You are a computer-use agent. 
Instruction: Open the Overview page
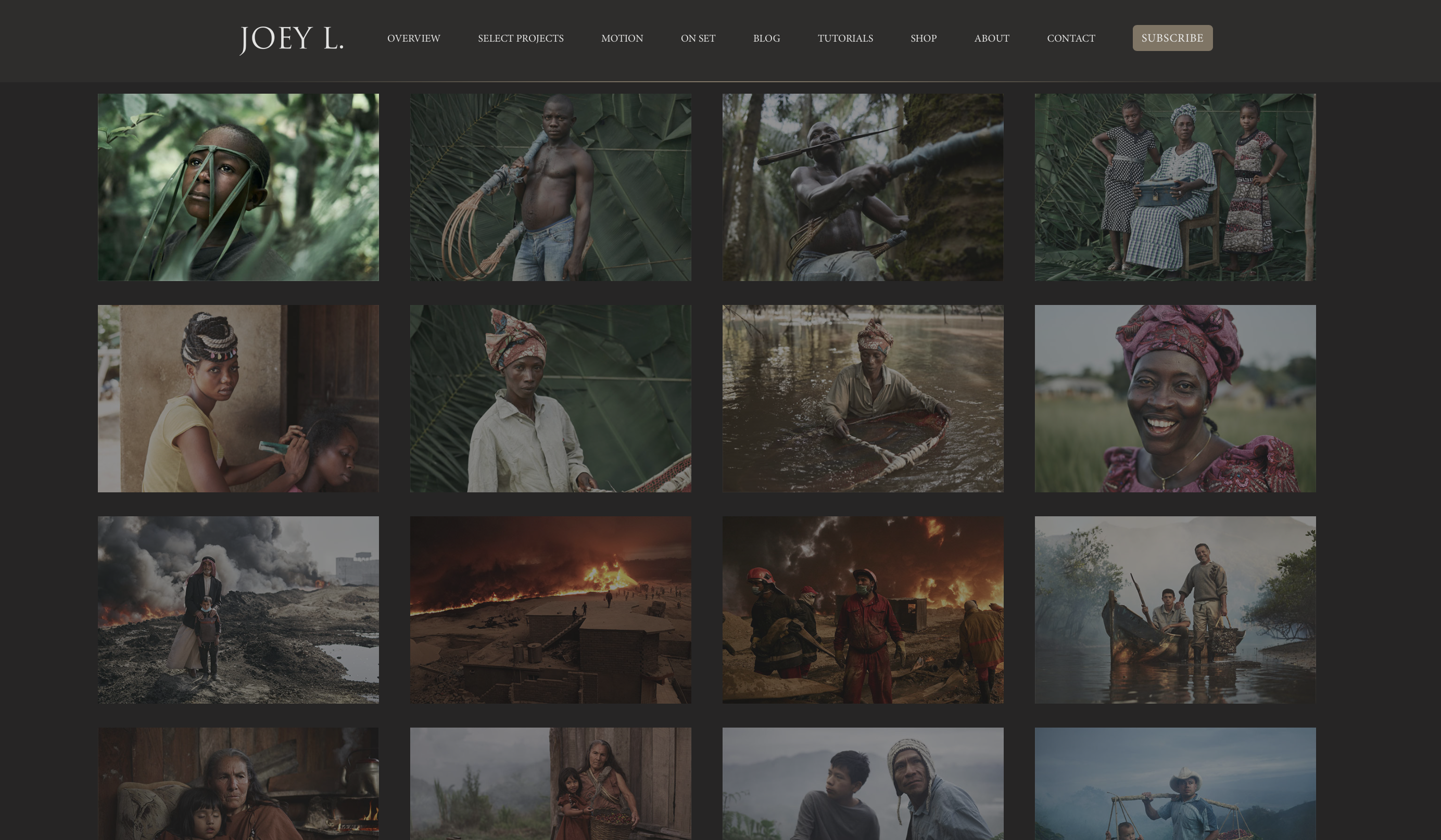point(413,39)
